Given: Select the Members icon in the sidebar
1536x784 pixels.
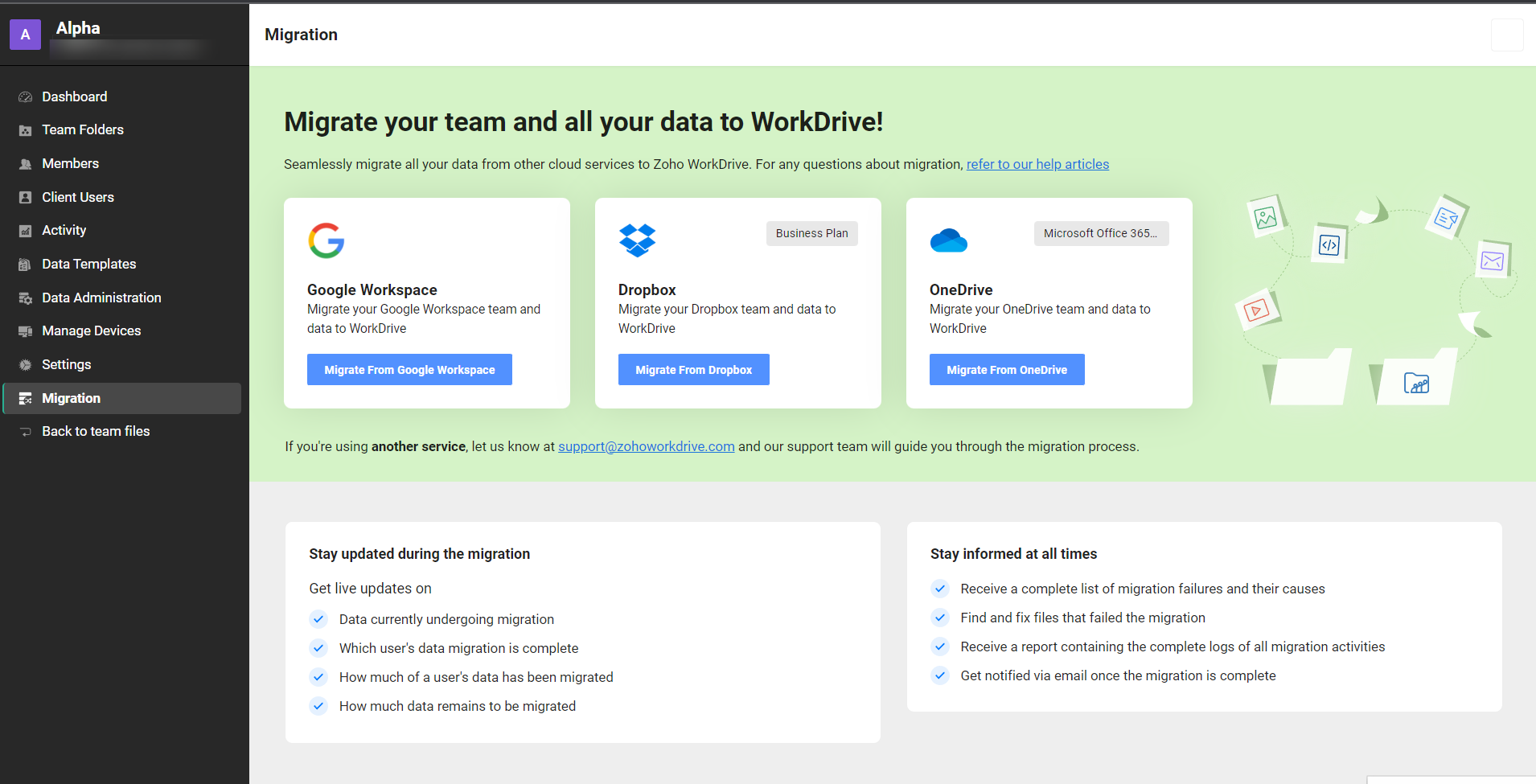Looking at the screenshot, I should 26,164.
